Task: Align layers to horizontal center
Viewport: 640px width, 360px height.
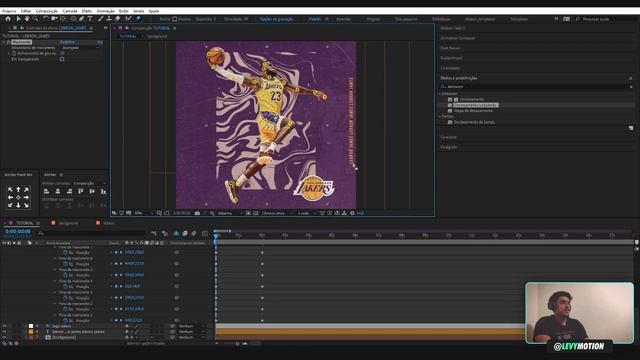Action: [58, 191]
